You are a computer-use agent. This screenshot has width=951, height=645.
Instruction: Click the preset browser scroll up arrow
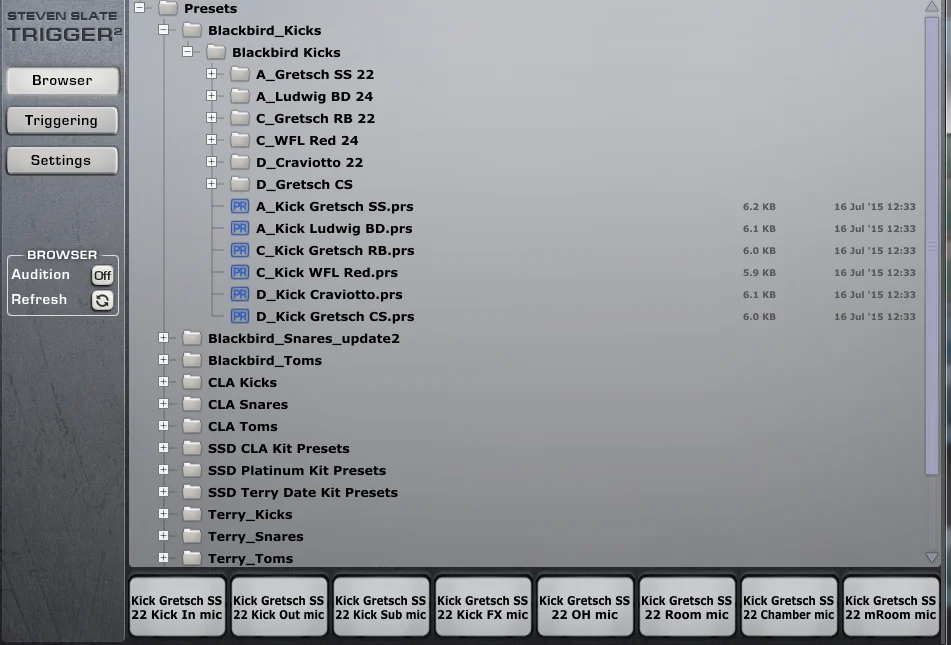(932, 7)
